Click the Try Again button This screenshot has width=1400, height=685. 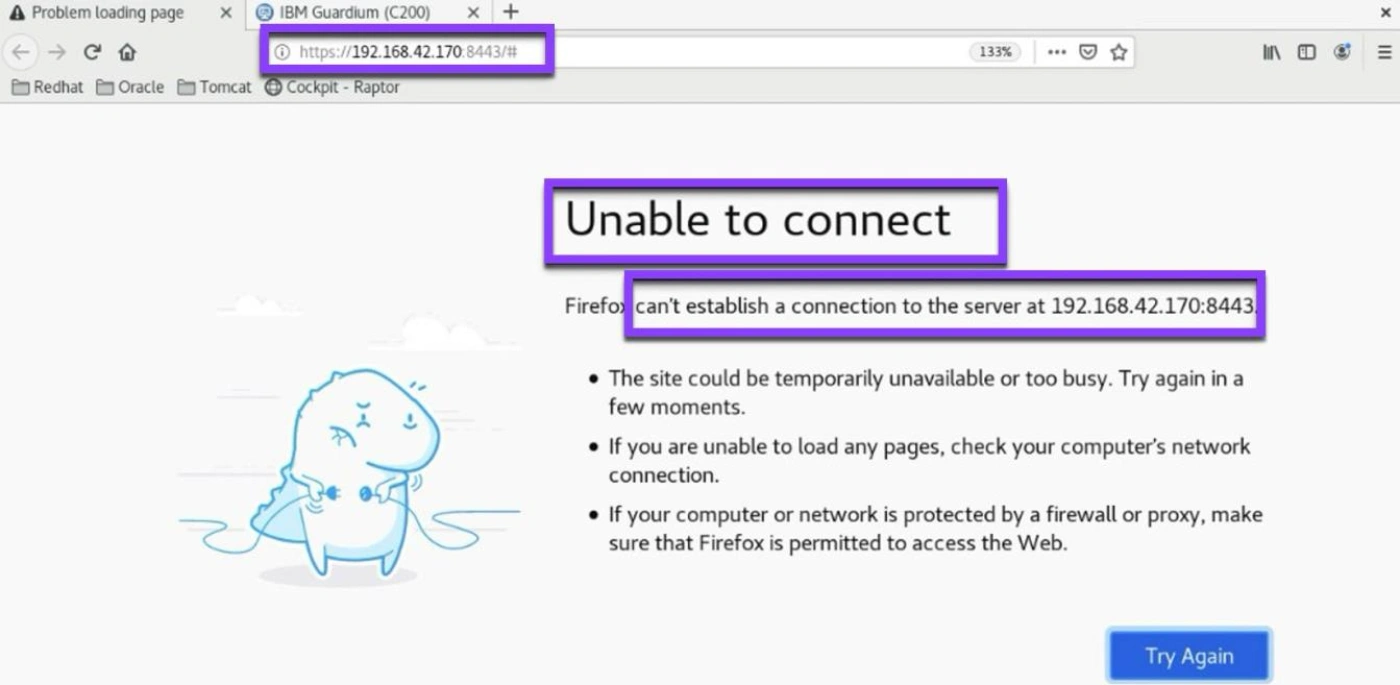1189,656
